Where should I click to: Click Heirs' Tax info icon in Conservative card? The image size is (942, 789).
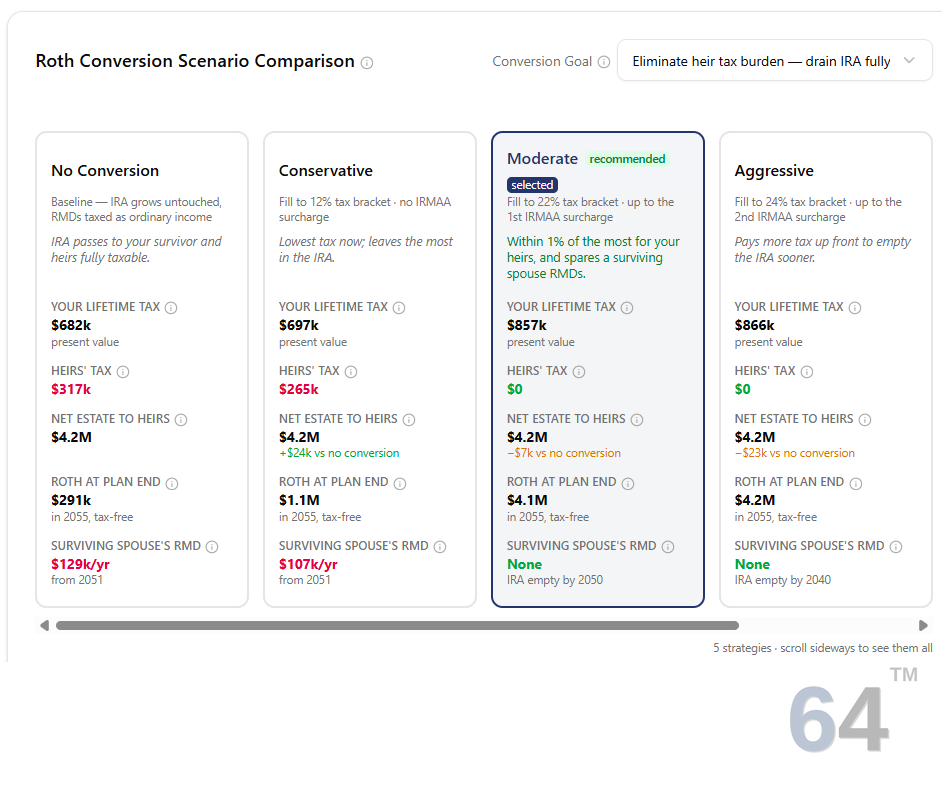click(x=351, y=372)
